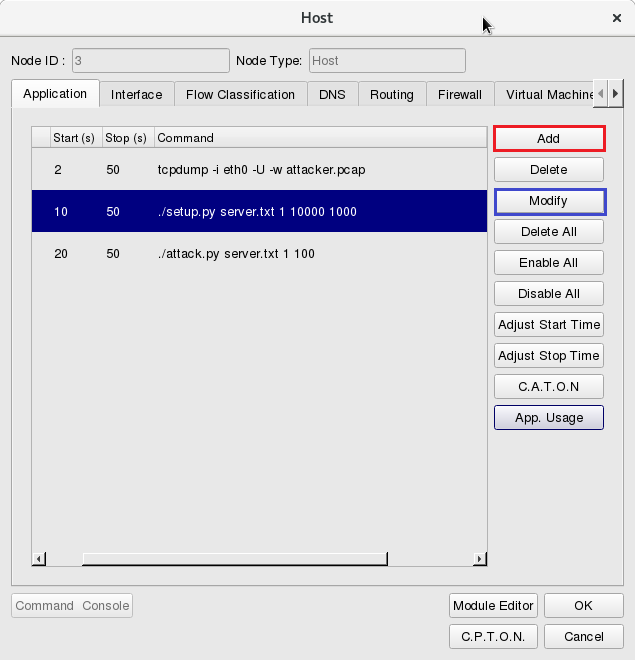Click the C.A.T.O.N button
Image resolution: width=635 pixels, height=660 pixels.
pyautogui.click(x=549, y=386)
